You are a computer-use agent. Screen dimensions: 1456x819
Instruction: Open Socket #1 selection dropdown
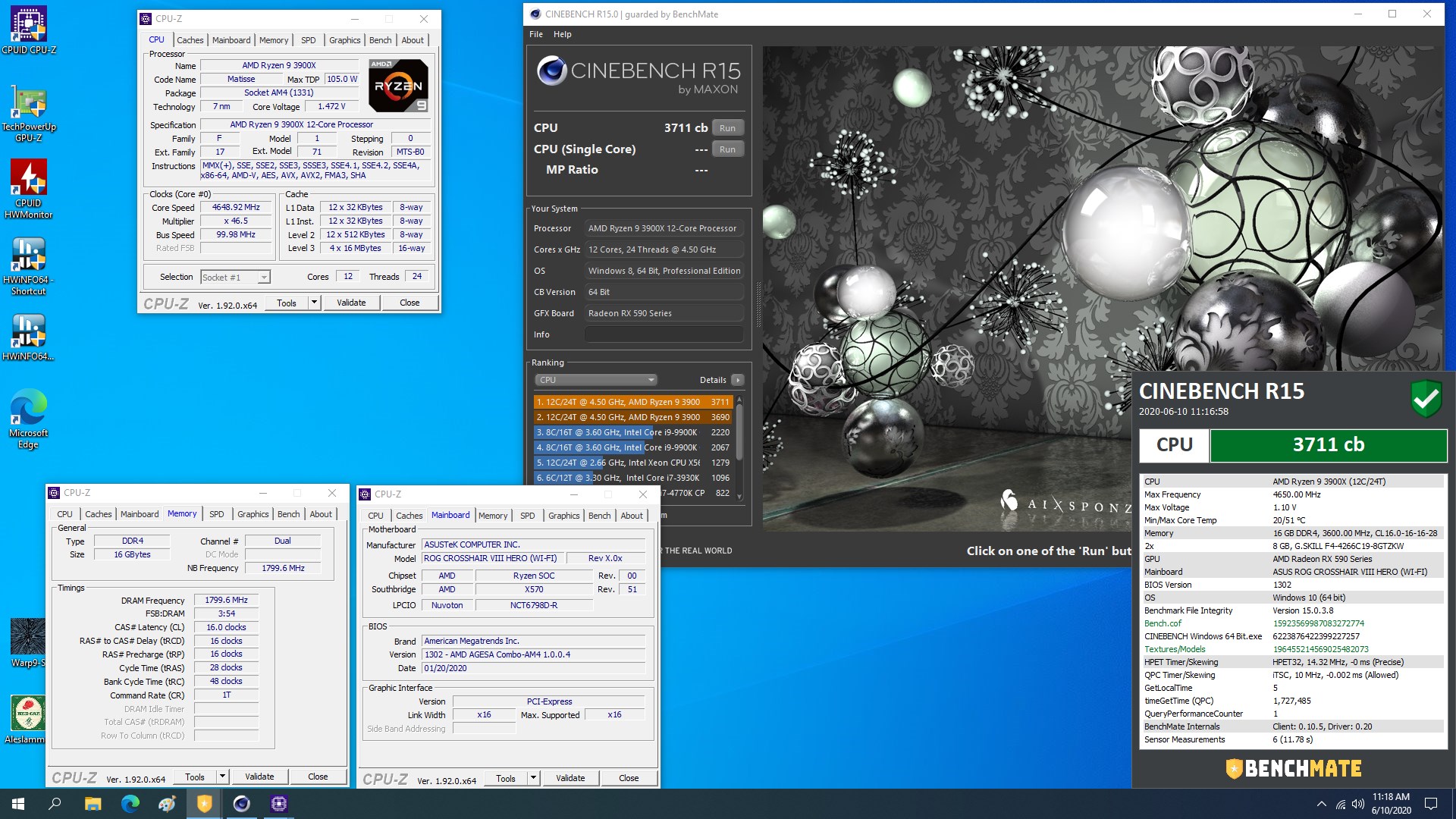coord(235,278)
